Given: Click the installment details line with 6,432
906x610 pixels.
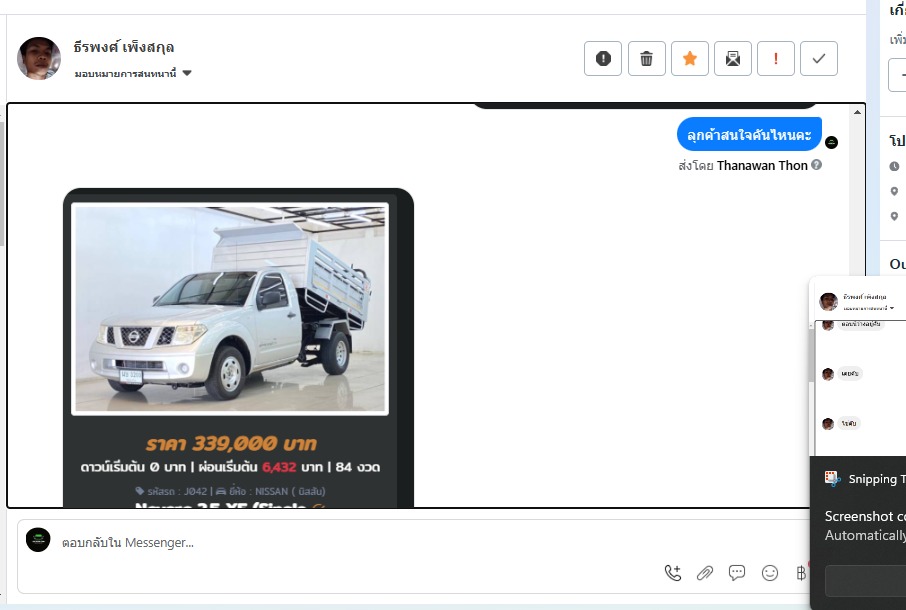Looking at the screenshot, I should (x=230, y=467).
